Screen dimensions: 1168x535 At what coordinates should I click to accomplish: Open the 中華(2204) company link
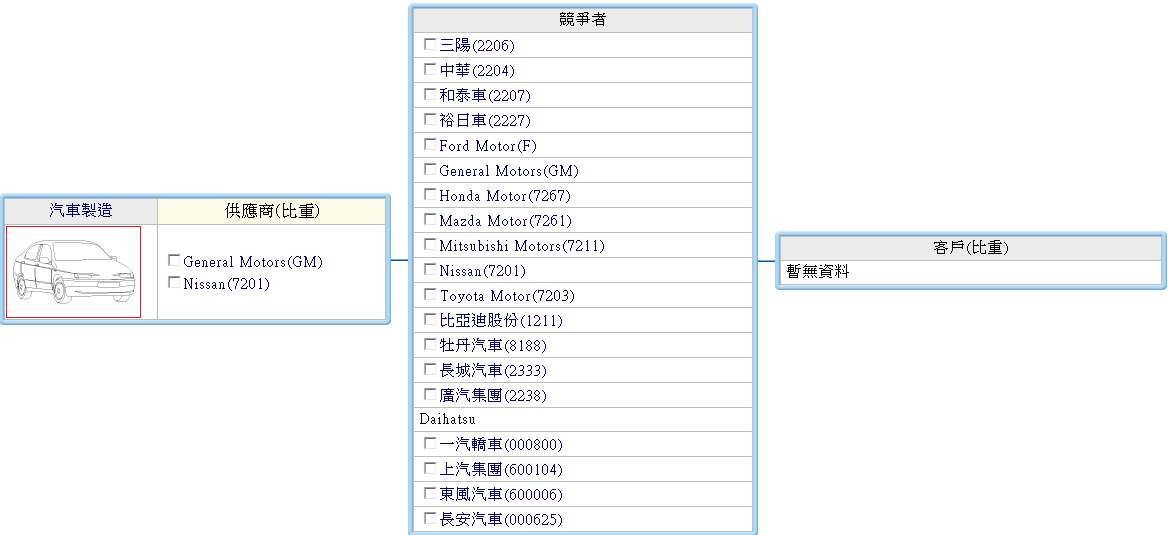pos(477,71)
